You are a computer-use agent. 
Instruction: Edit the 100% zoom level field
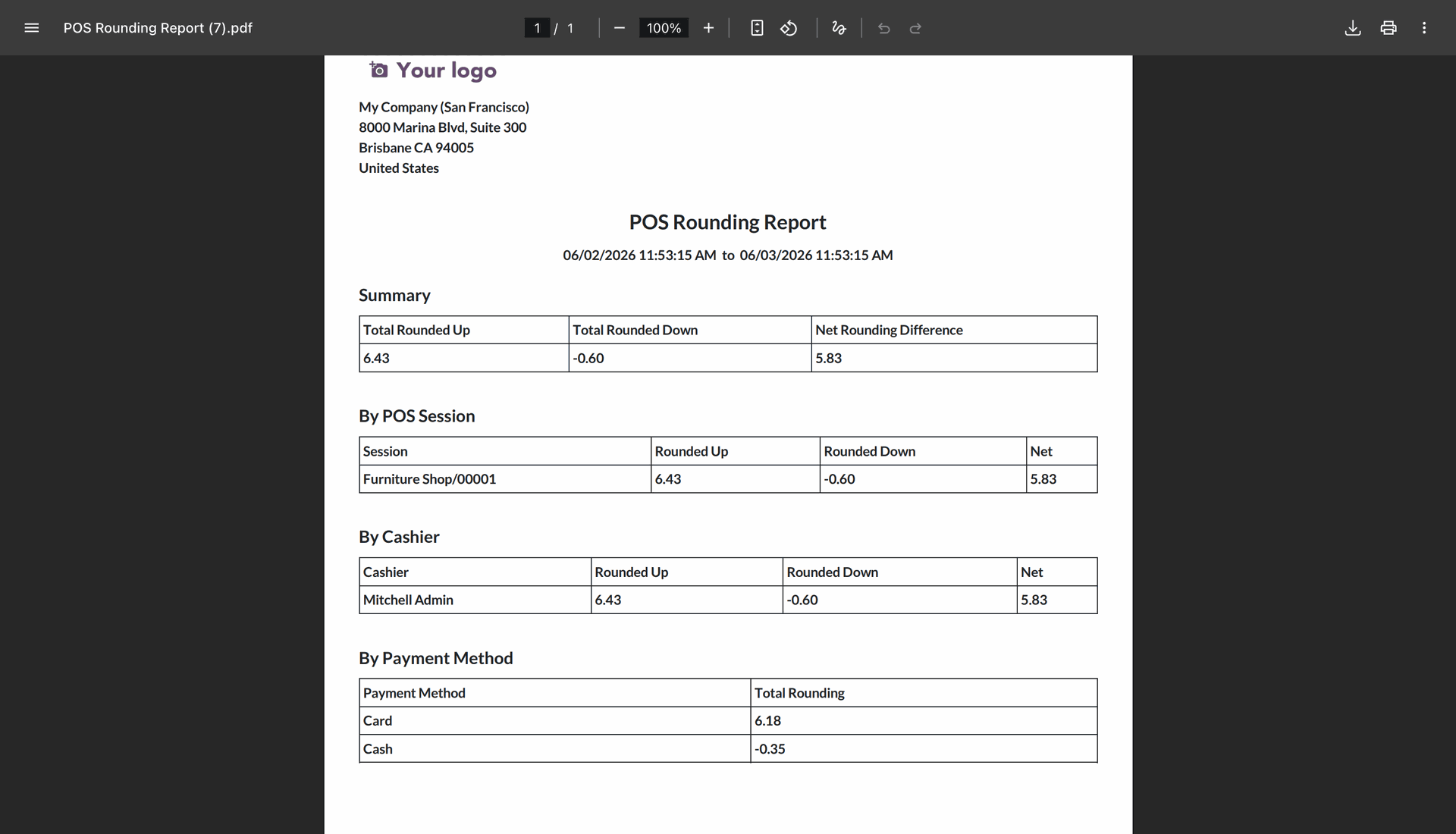[664, 28]
